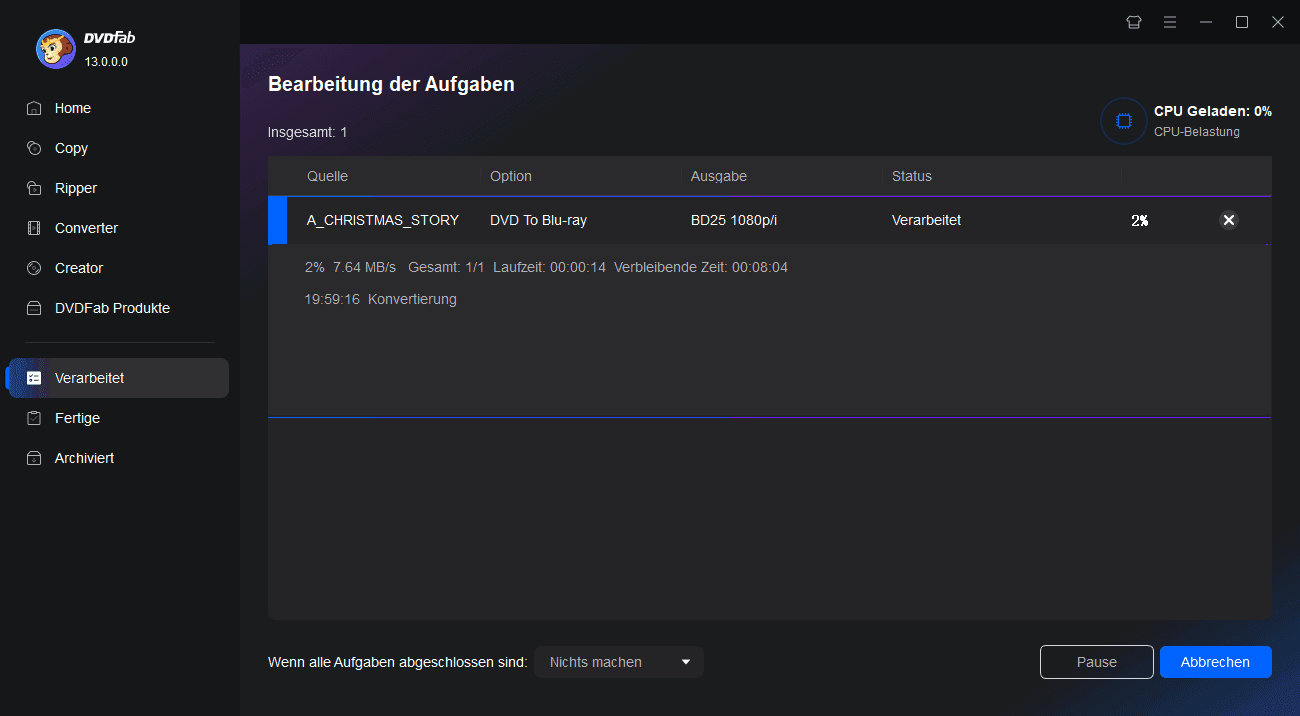Click the CPU Geladen: 0% text
The height and width of the screenshot is (716, 1300).
tap(1213, 111)
